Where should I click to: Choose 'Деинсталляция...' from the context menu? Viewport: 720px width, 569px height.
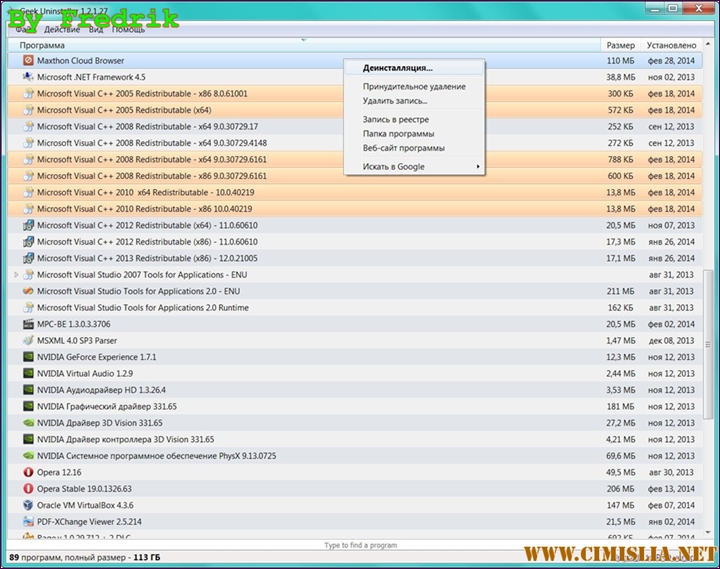tap(397, 68)
